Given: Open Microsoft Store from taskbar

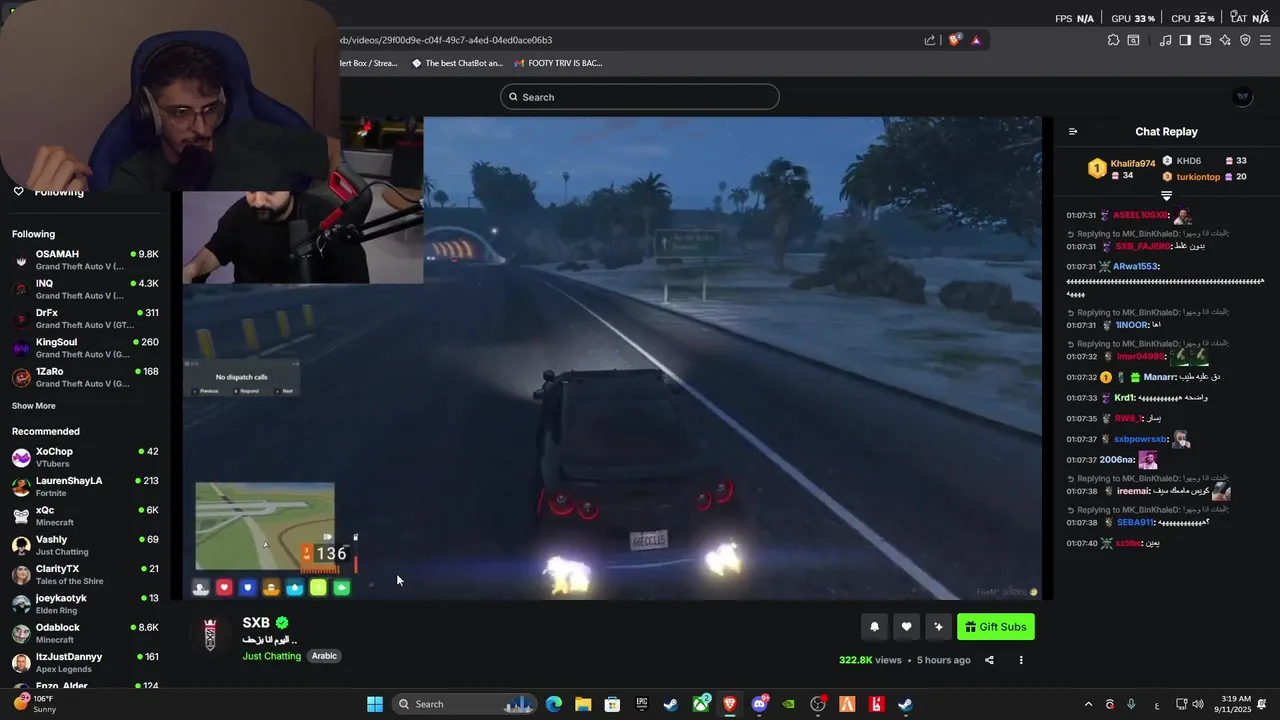Looking at the screenshot, I should click(613, 704).
